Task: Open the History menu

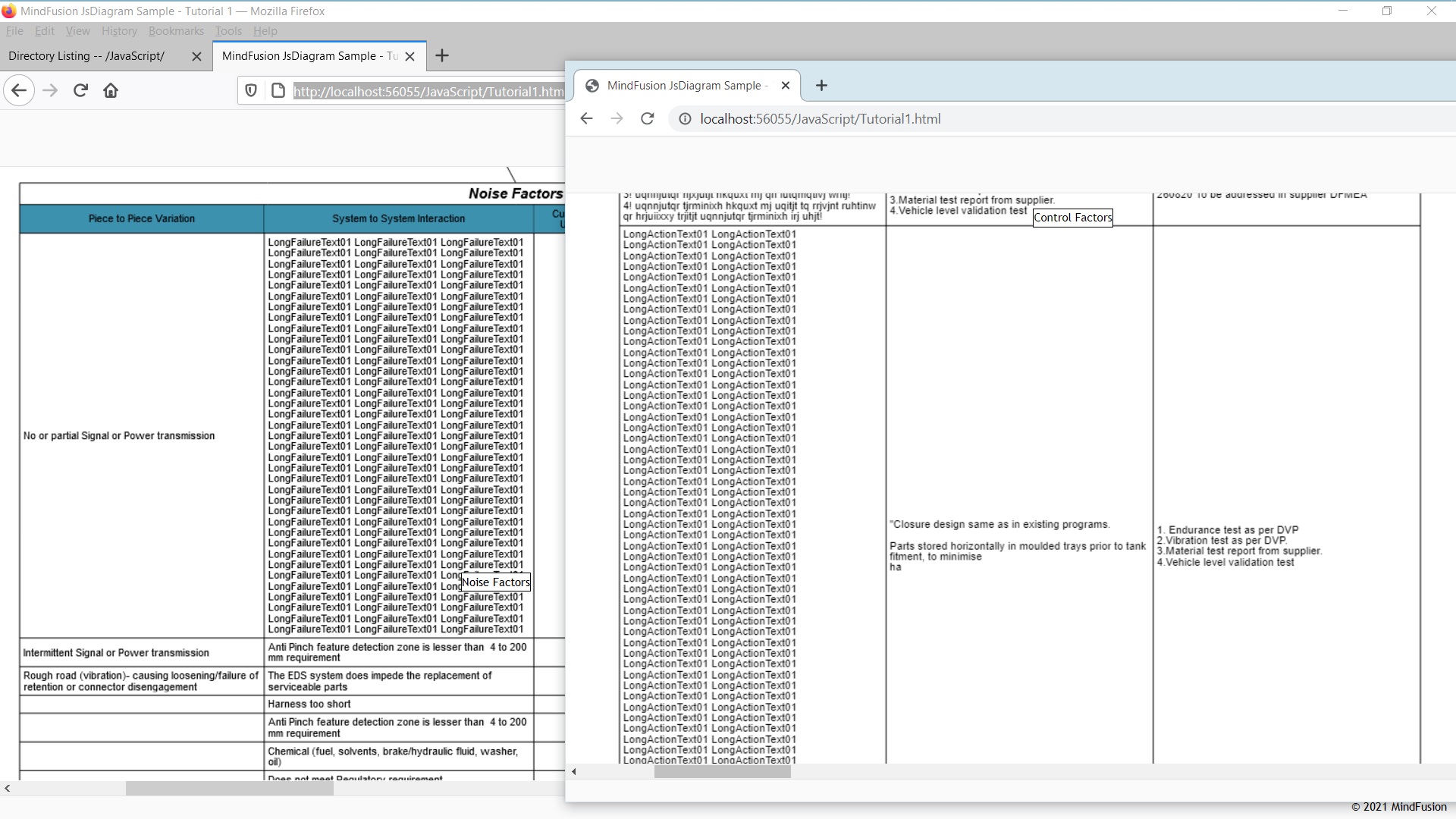Action: tap(119, 31)
